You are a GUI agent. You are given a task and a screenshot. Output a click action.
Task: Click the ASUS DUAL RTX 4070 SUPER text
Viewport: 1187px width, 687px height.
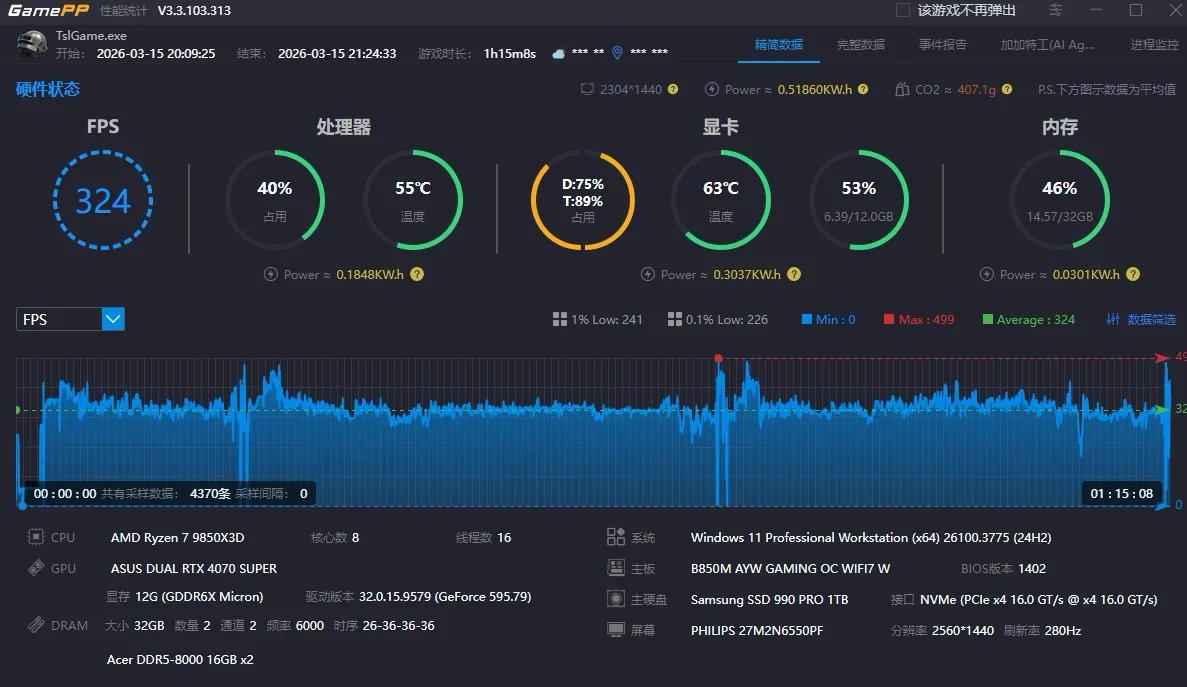point(194,568)
